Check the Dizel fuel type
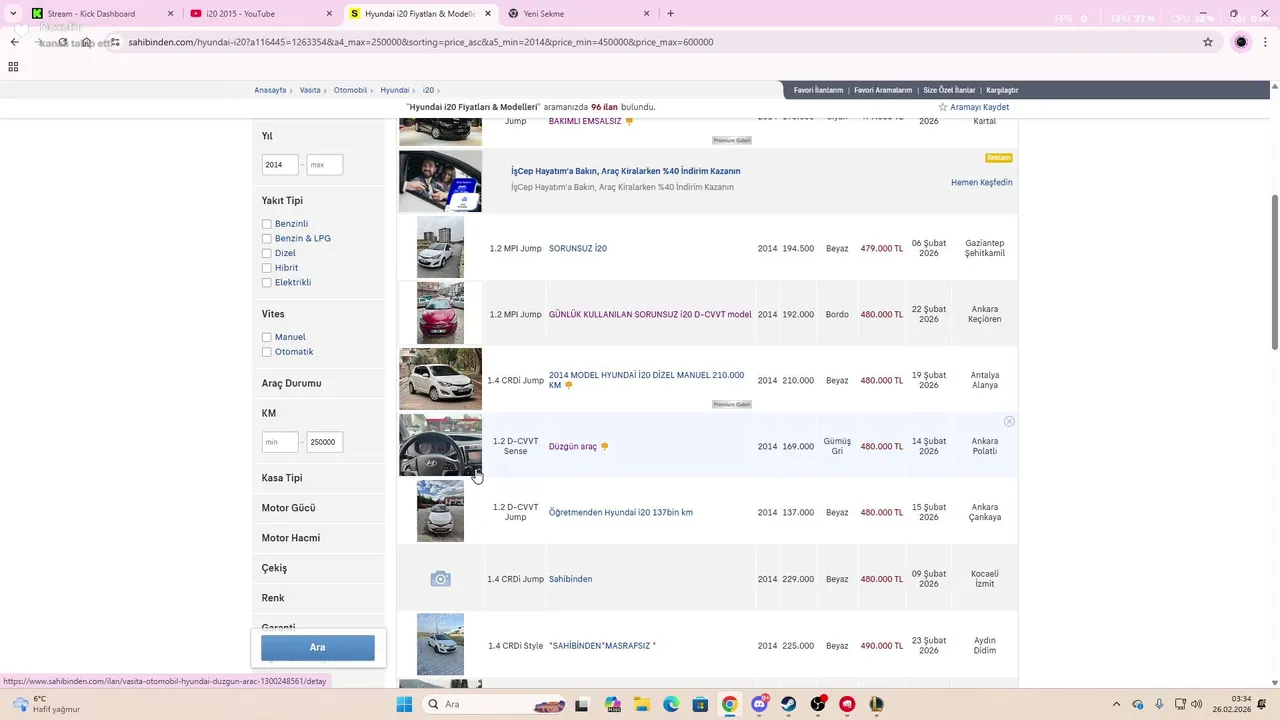Screen dimensions: 1280x720 pyautogui.click(x=266, y=254)
